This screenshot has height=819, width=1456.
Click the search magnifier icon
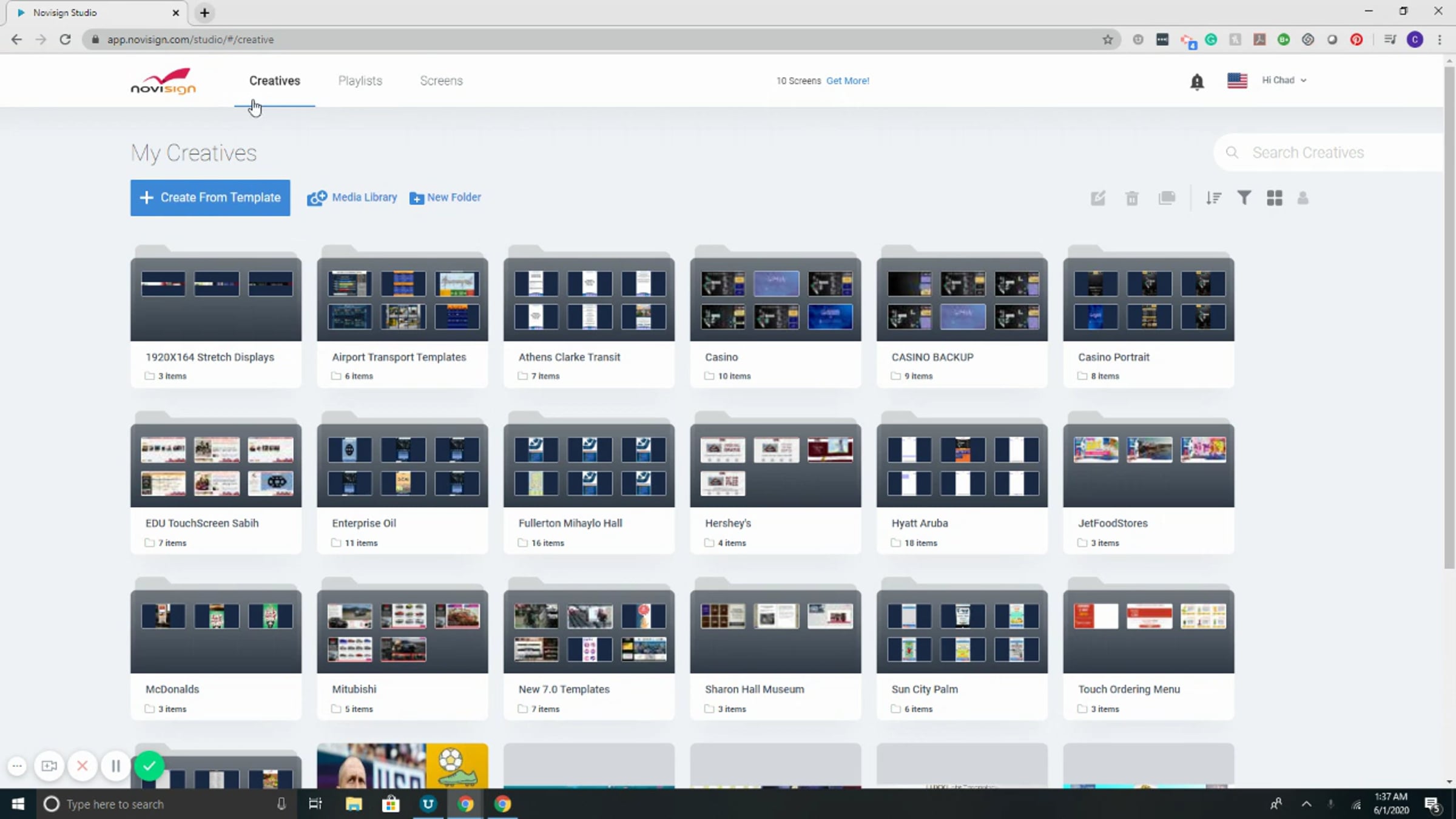coord(1232,152)
